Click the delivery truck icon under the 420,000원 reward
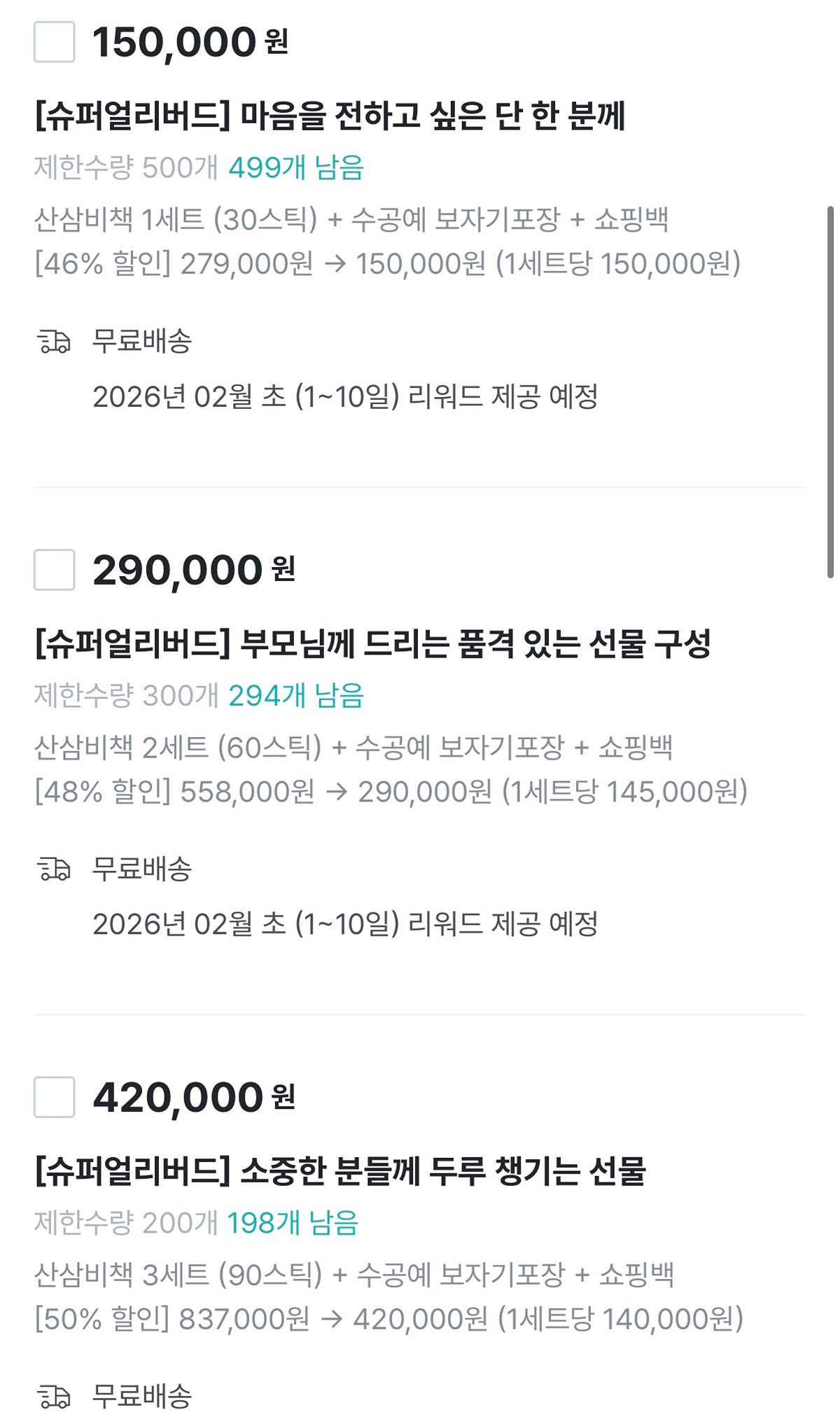 point(54,1397)
